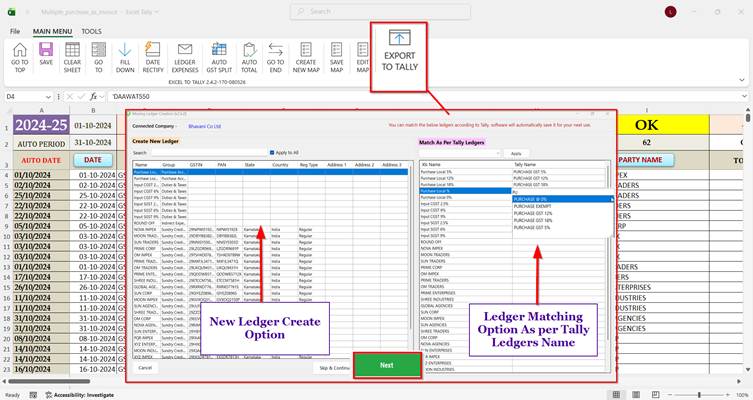Click the formula bar cancel X icon

(x=70, y=97)
